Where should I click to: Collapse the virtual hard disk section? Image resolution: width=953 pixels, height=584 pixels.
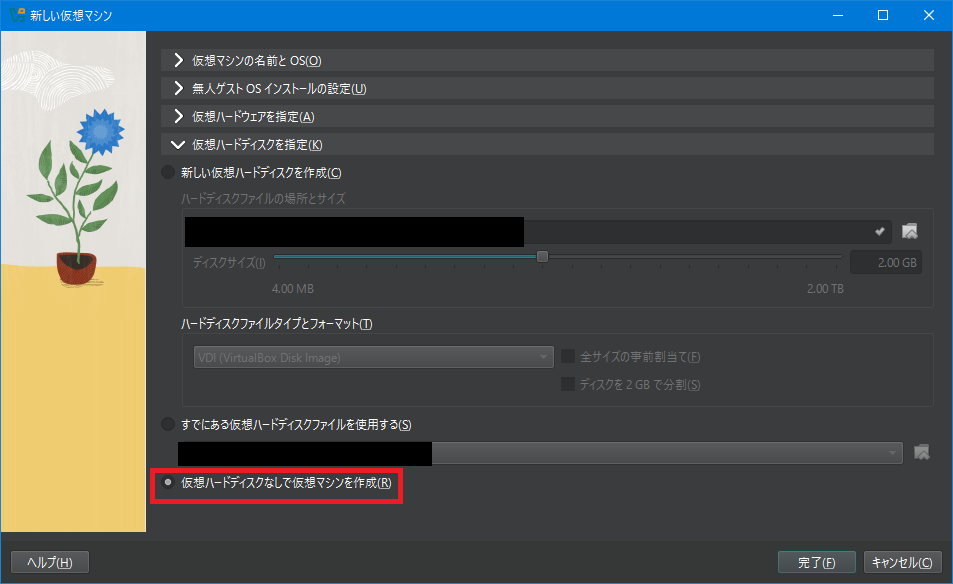click(x=547, y=144)
